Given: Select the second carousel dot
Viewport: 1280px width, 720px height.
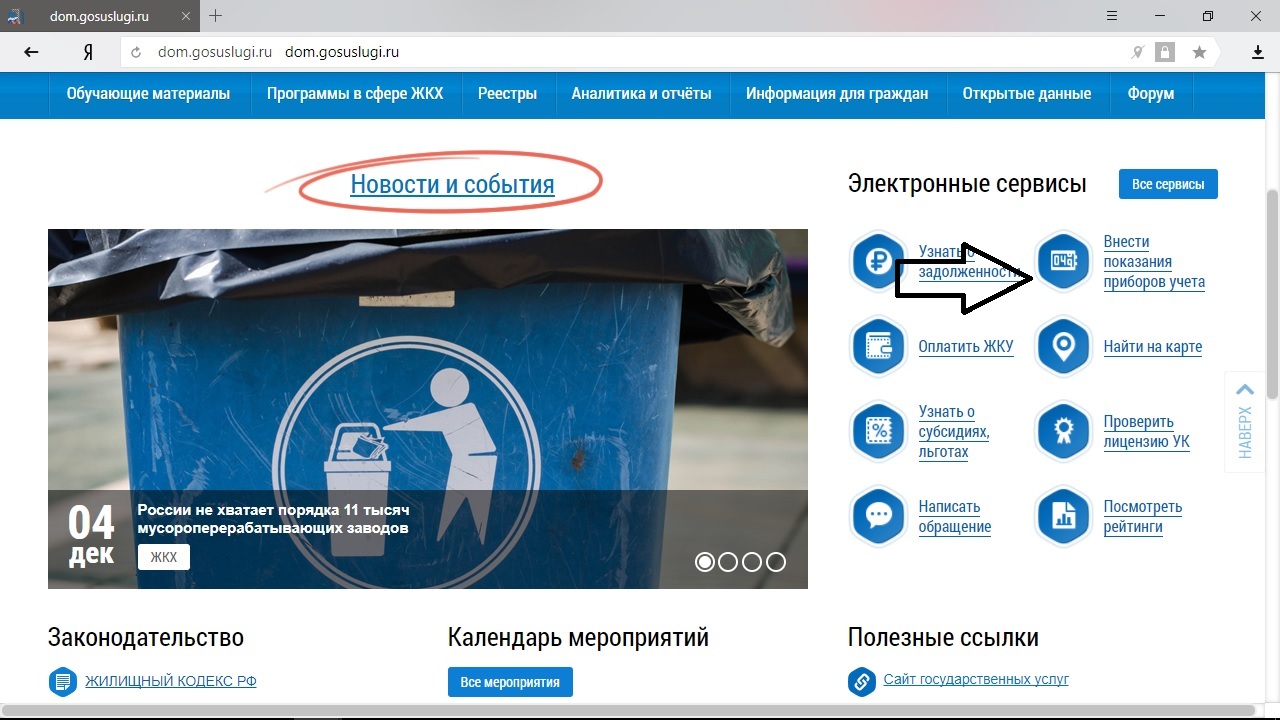Looking at the screenshot, I should [728, 562].
